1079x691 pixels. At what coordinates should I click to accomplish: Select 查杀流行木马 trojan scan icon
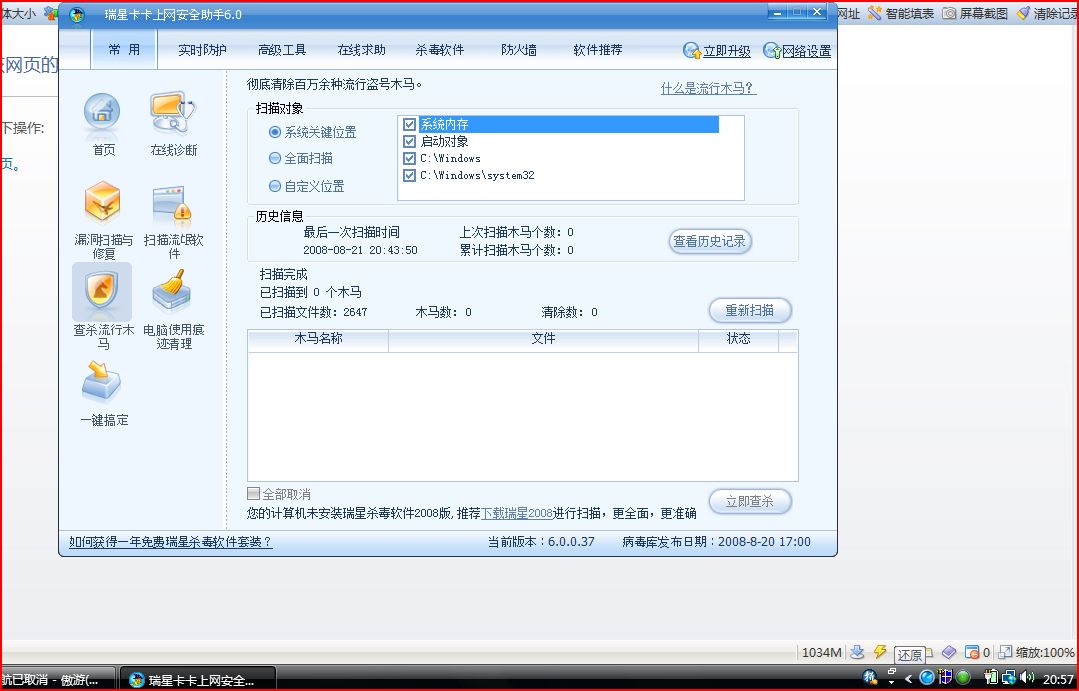click(x=102, y=291)
